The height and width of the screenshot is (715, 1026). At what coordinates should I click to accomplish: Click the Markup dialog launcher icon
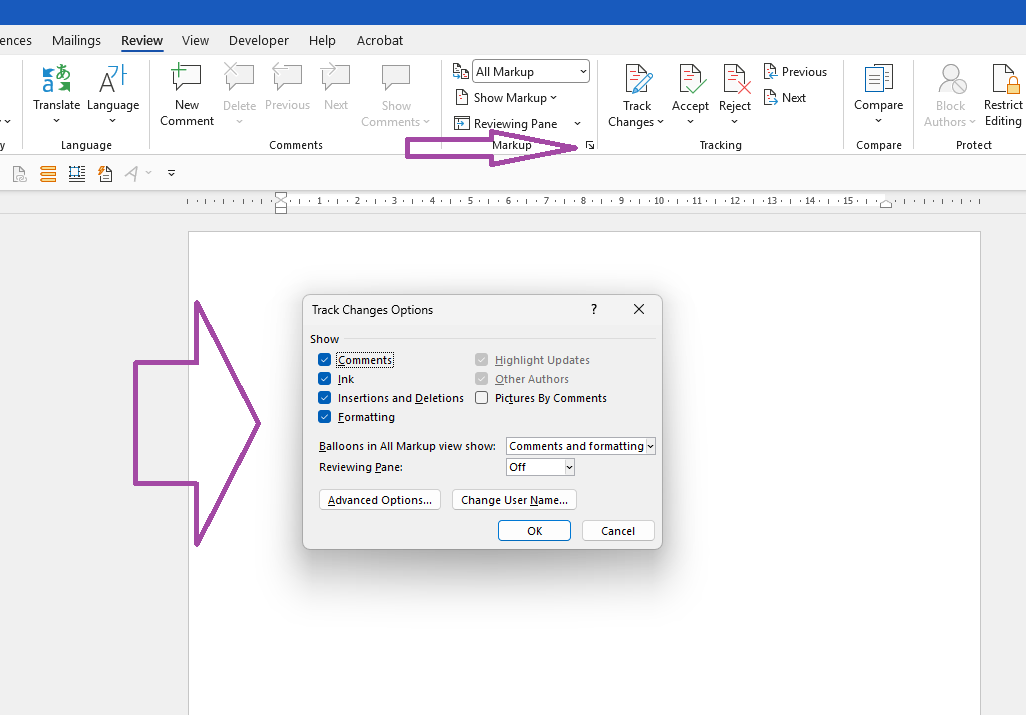pos(590,145)
